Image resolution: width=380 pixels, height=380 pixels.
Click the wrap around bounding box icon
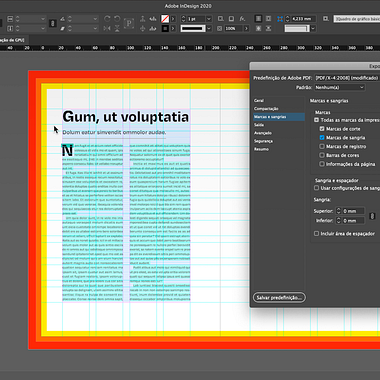[x=268, y=19]
